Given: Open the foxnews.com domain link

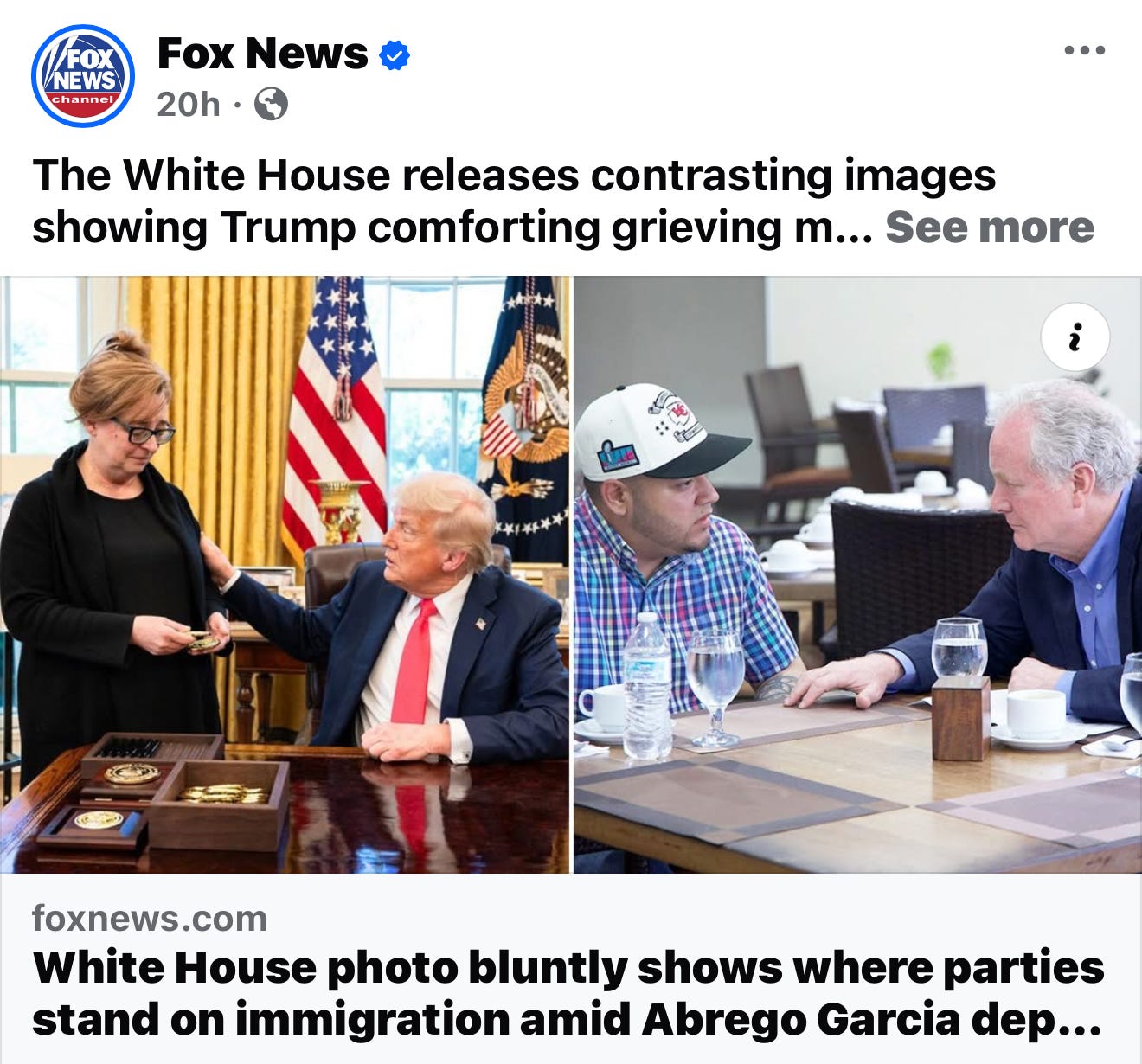Looking at the screenshot, I should point(150,918).
